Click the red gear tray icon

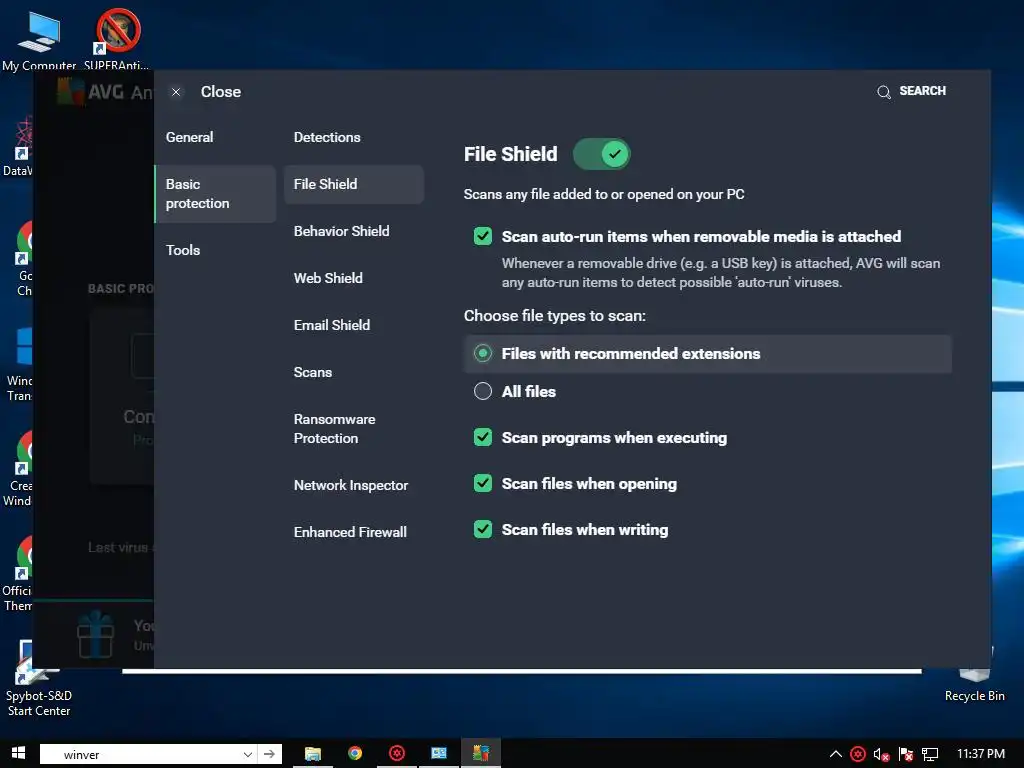coord(858,754)
